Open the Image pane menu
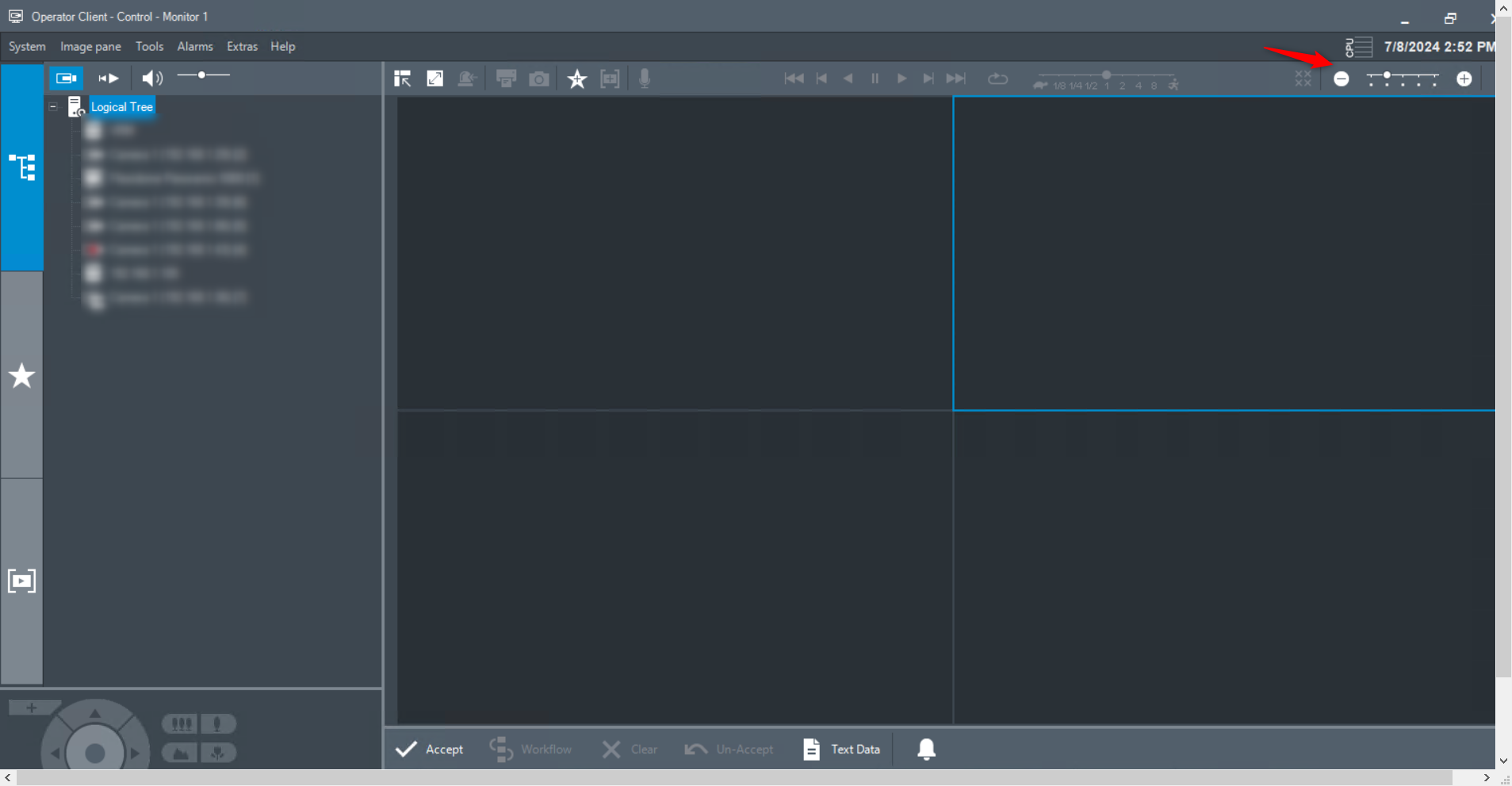This screenshot has width=1512, height=786. click(90, 46)
